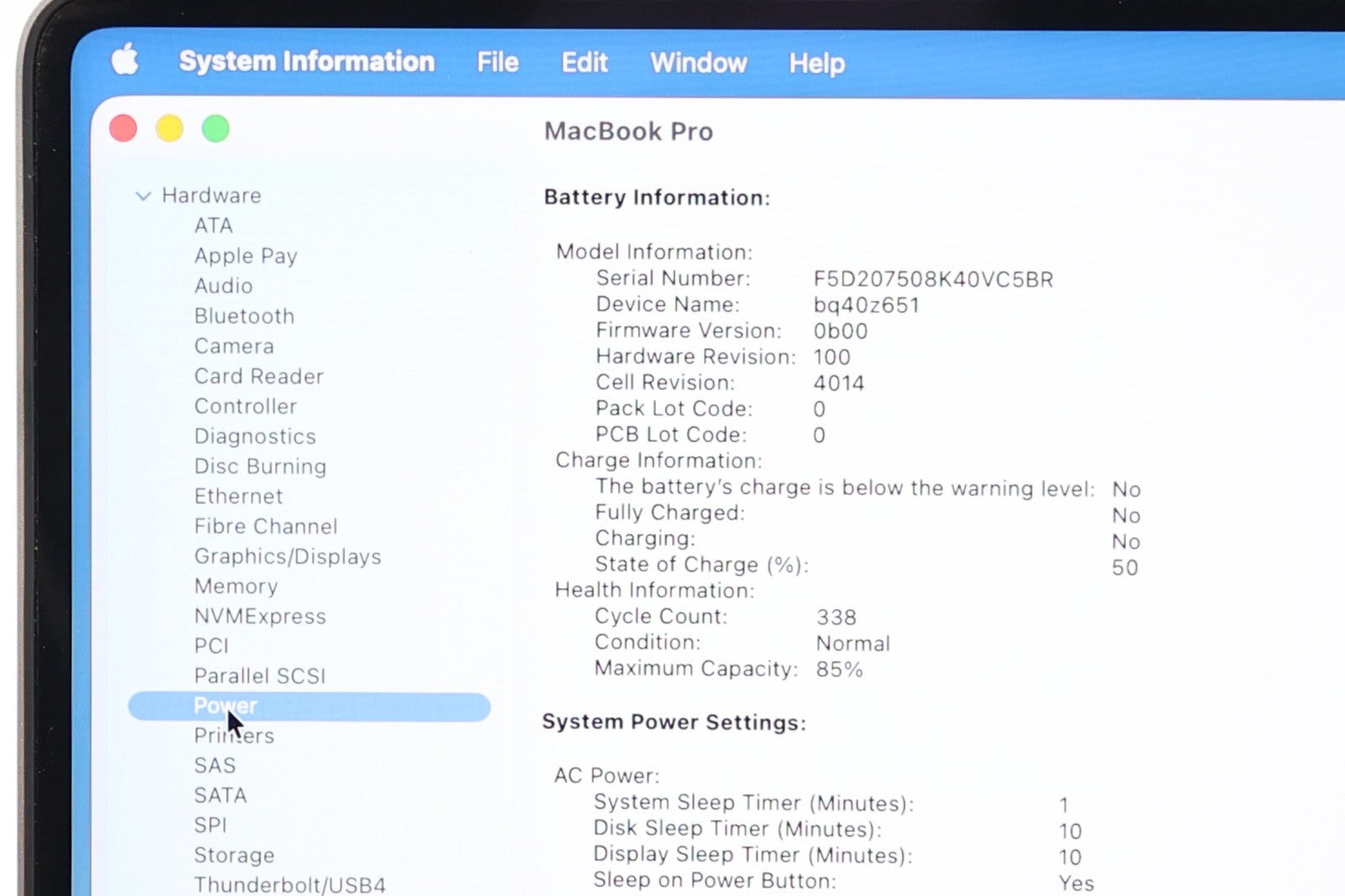
Task: Select Memory in the hardware list
Action: click(x=236, y=586)
